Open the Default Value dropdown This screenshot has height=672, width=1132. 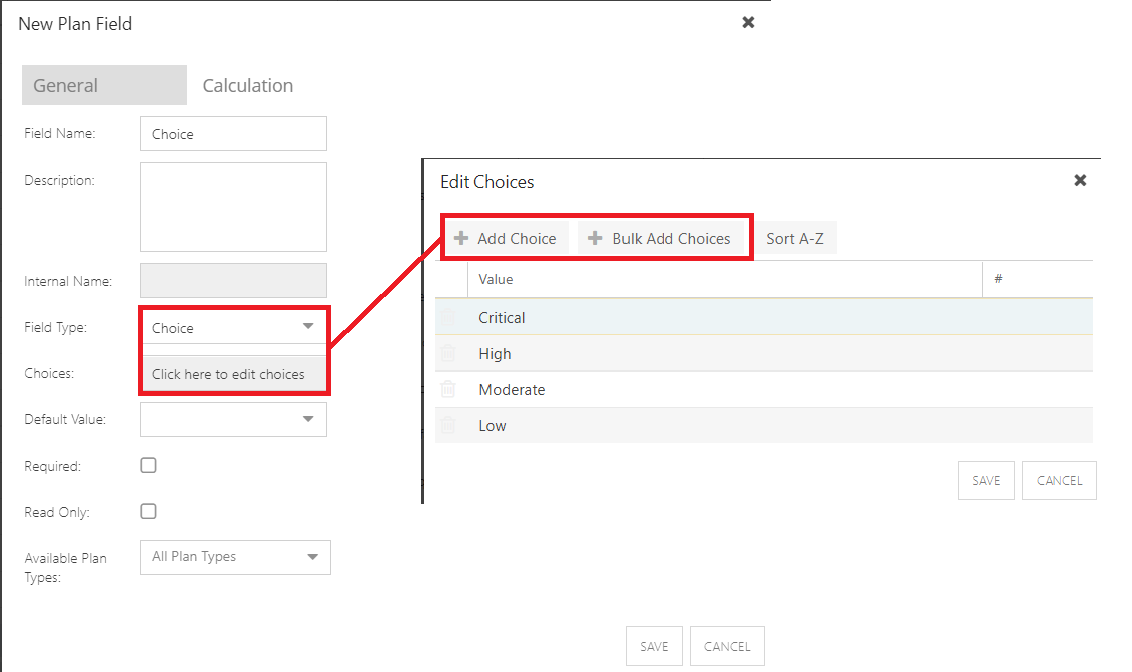click(x=233, y=419)
